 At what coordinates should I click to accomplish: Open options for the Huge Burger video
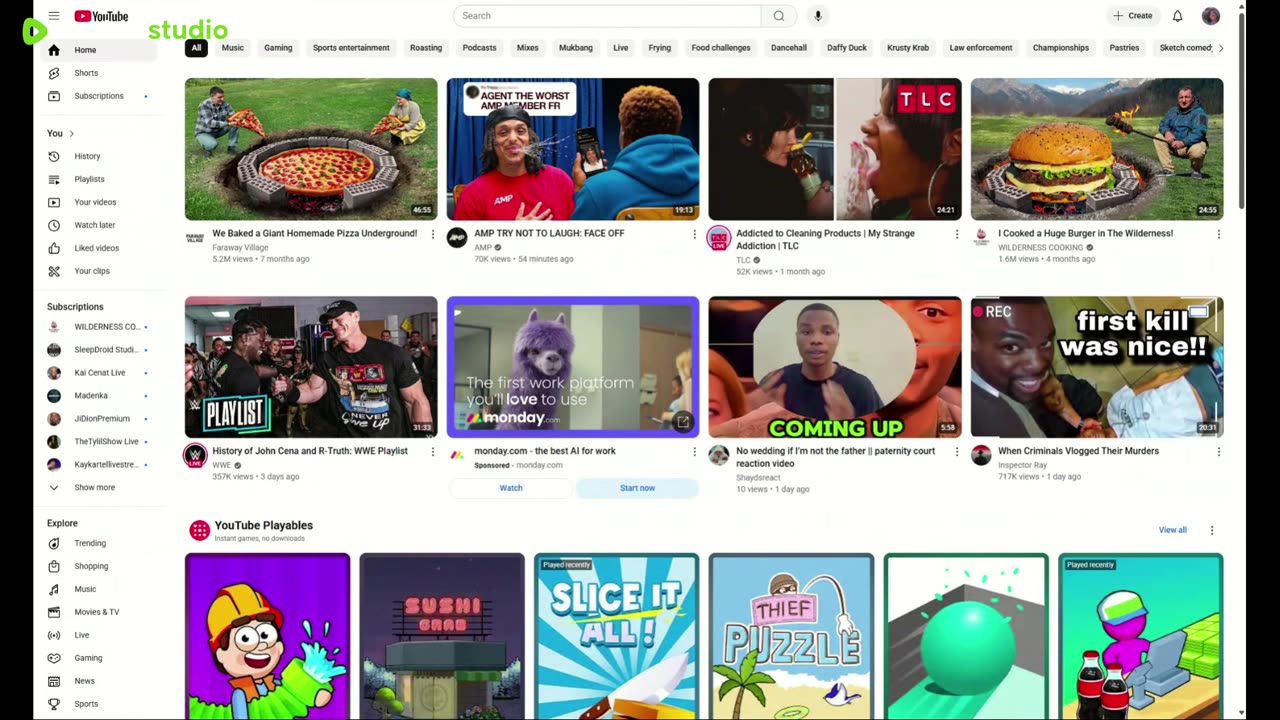(x=1218, y=234)
